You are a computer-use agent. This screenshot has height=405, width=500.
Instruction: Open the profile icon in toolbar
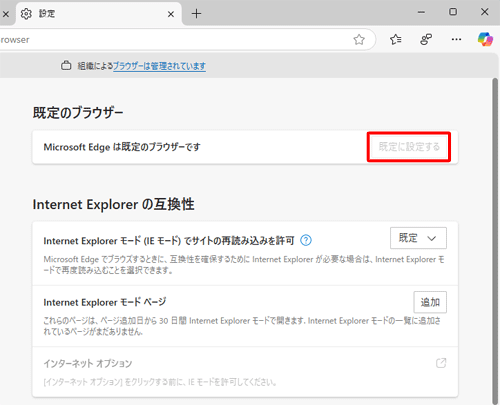coord(426,40)
